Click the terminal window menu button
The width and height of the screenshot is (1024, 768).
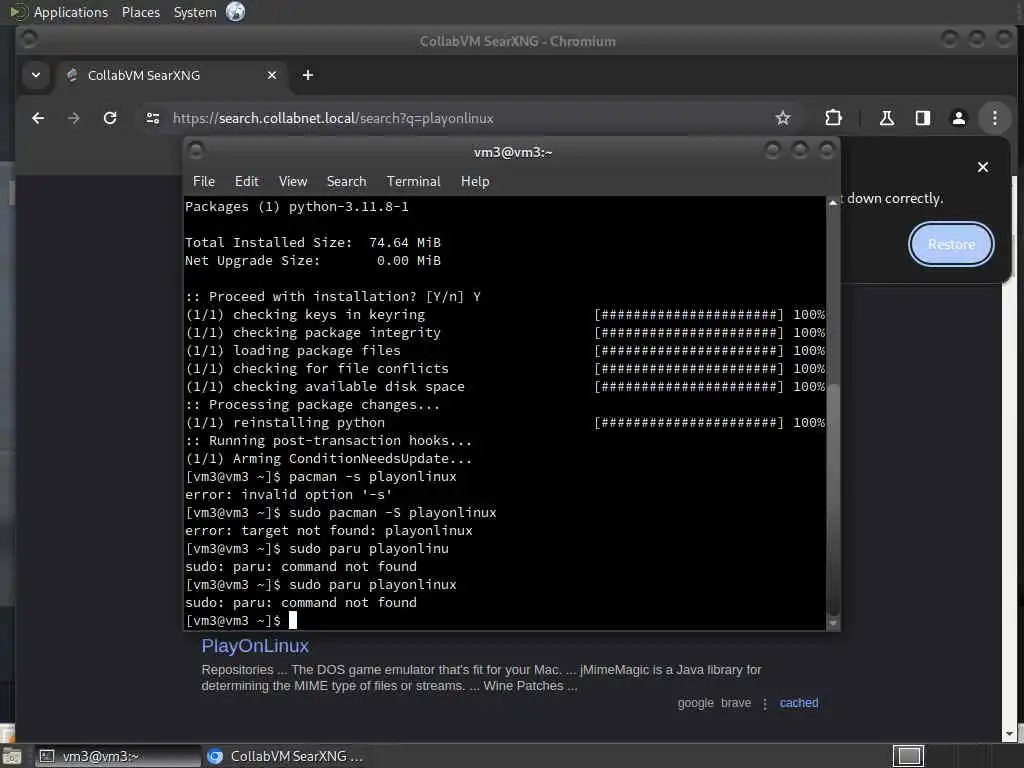point(196,152)
